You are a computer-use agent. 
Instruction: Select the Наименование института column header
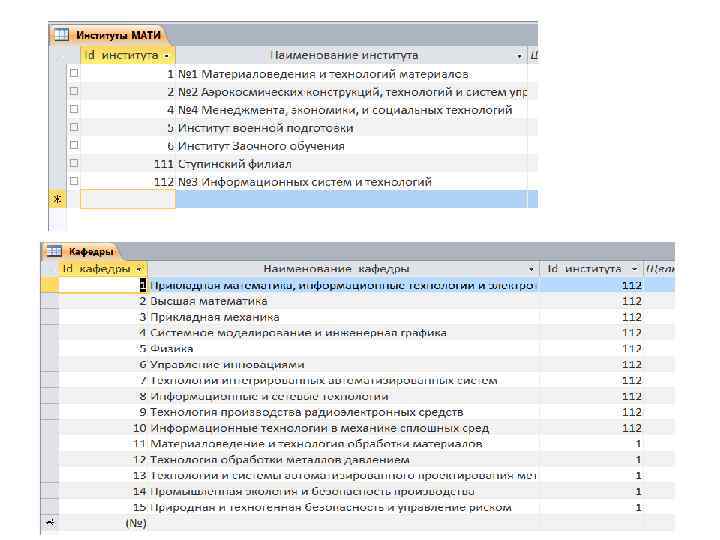pos(351,56)
